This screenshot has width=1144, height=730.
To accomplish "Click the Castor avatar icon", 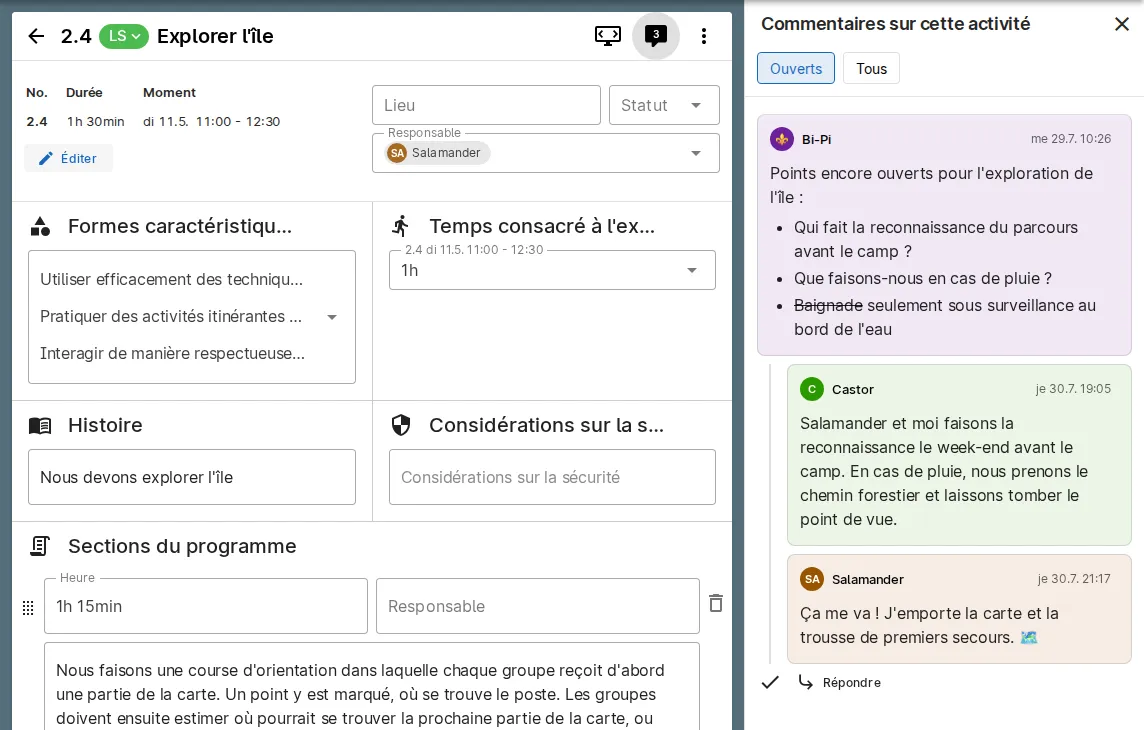I will [x=812, y=389].
